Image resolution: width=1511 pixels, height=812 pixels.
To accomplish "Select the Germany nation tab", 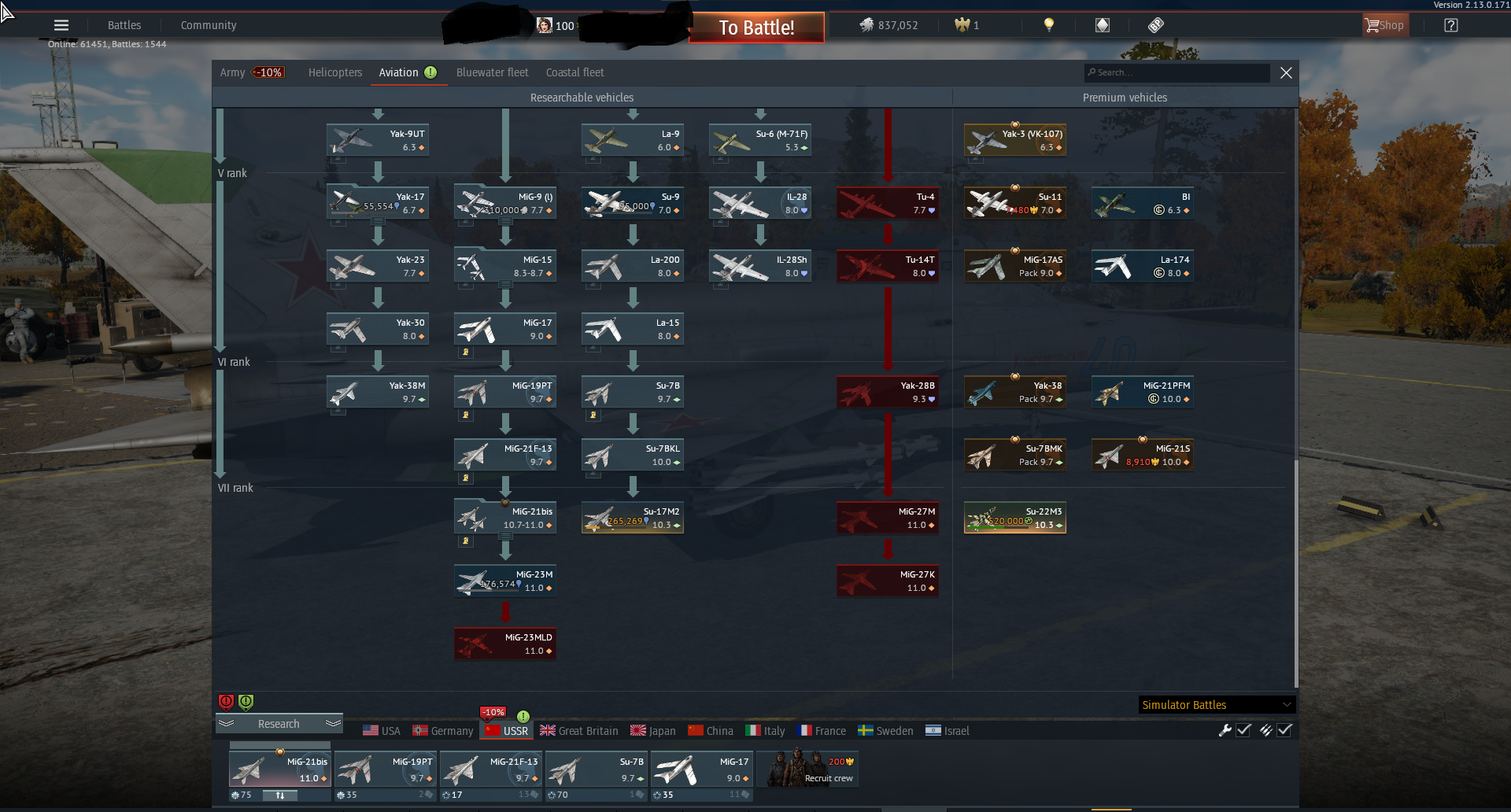I will pos(443,731).
